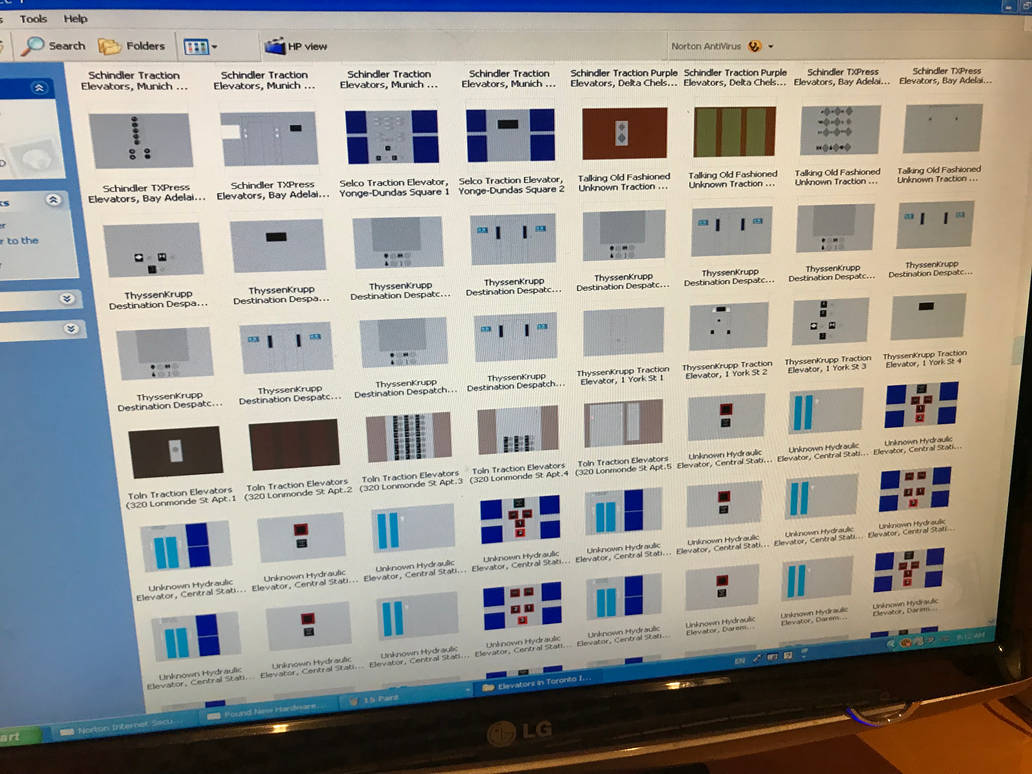Click the 9:12 AM taskbar clock
The width and height of the screenshot is (1032, 774).
[x=970, y=636]
